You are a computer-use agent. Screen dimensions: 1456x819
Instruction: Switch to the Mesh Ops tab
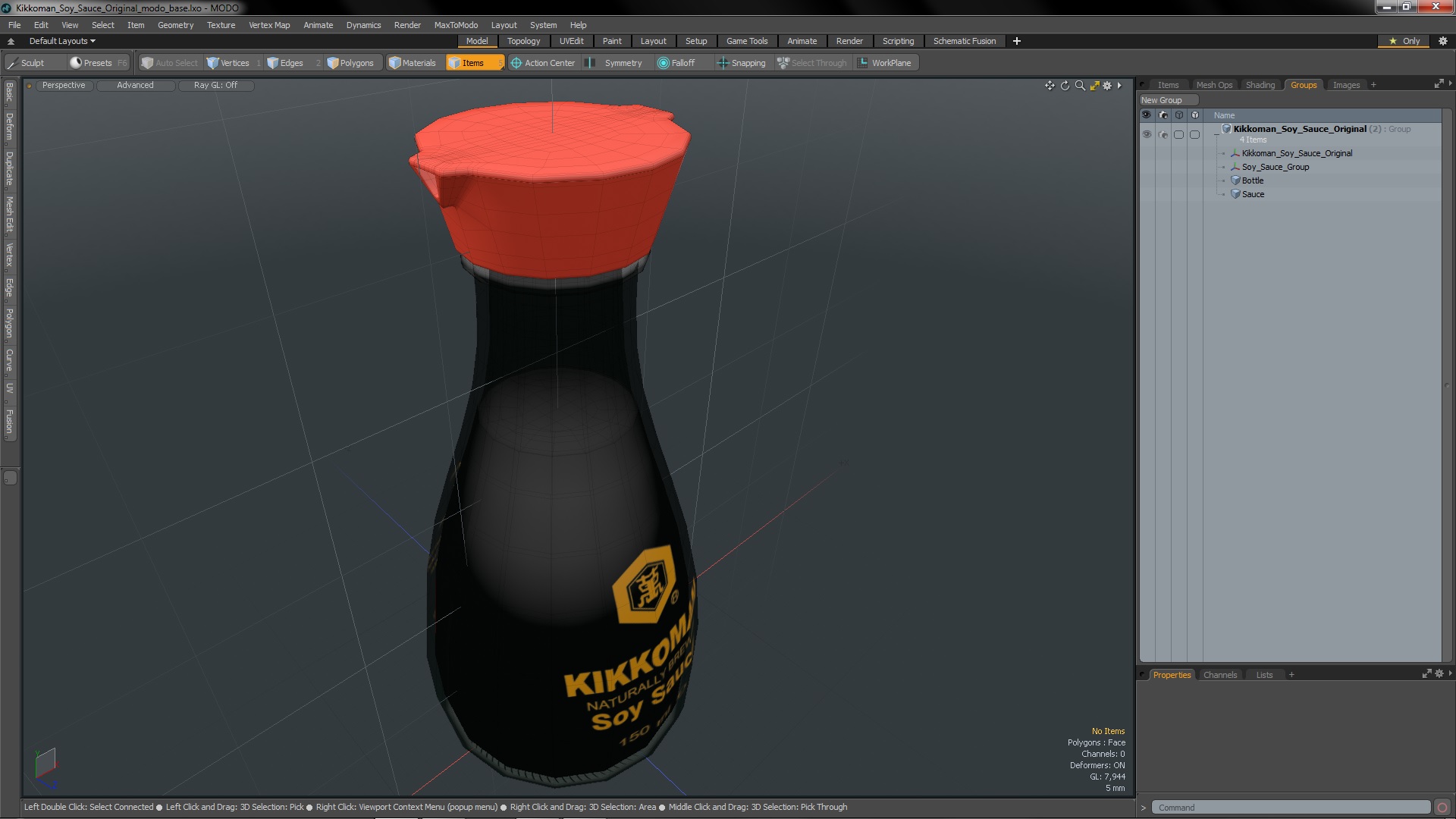point(1214,85)
